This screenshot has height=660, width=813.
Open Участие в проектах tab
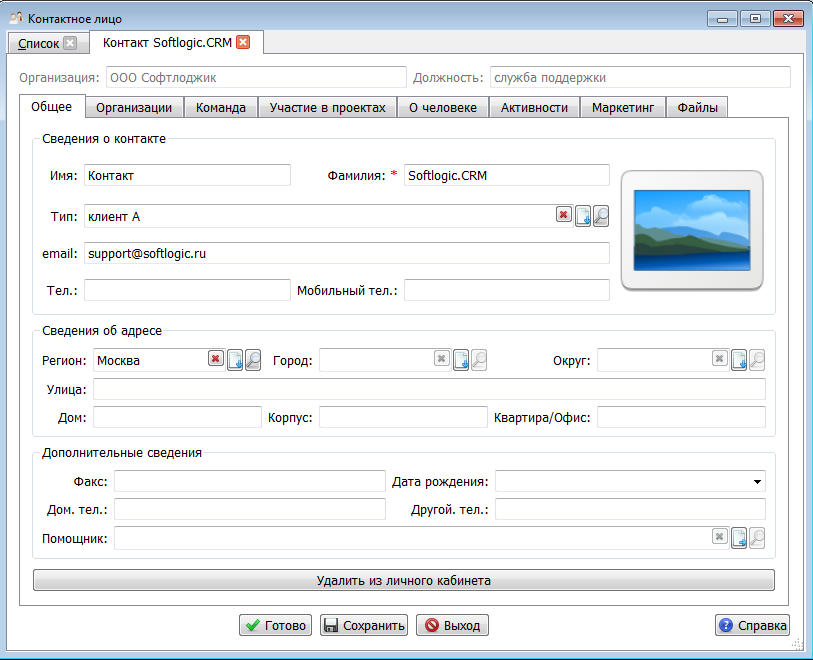point(328,108)
